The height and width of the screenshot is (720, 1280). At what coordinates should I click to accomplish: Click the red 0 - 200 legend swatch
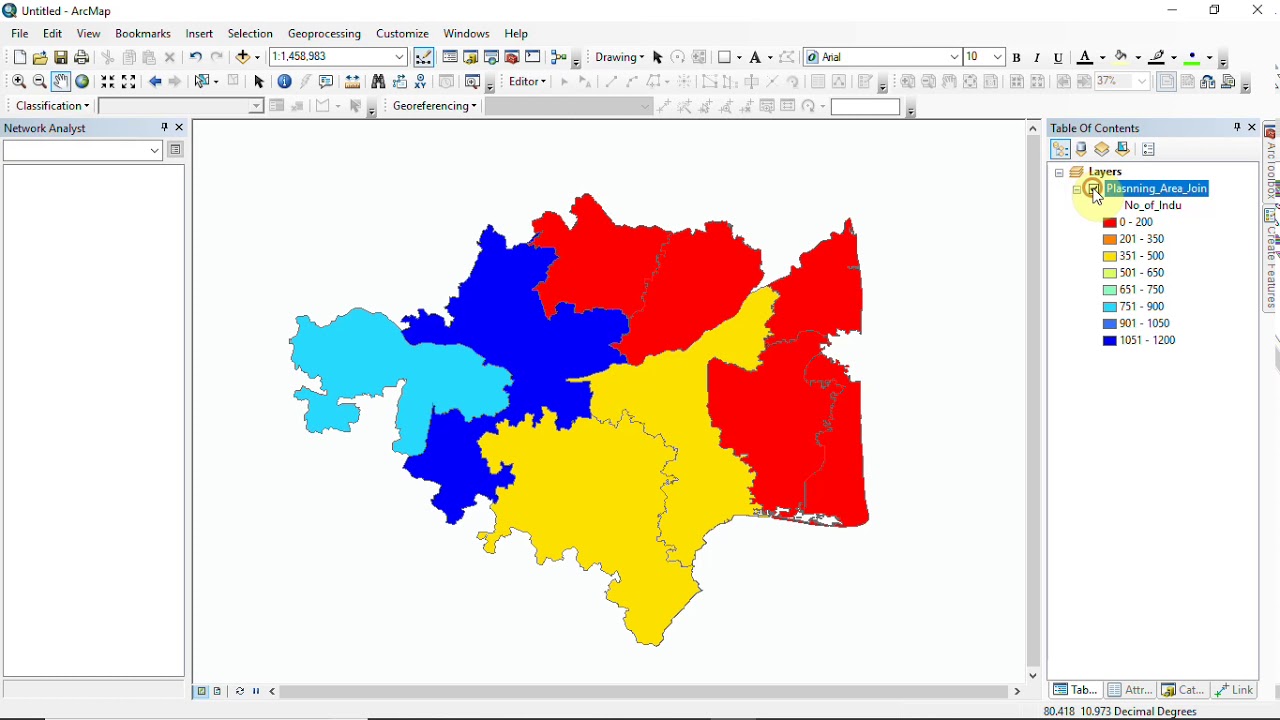(x=1109, y=222)
